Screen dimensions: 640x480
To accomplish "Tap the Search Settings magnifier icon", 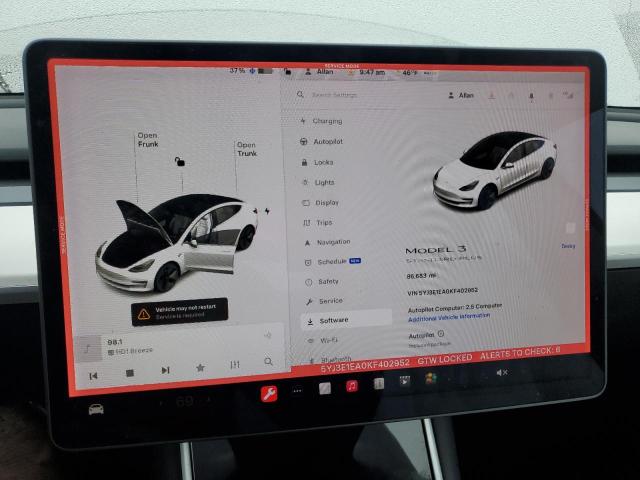I will tap(300, 94).
